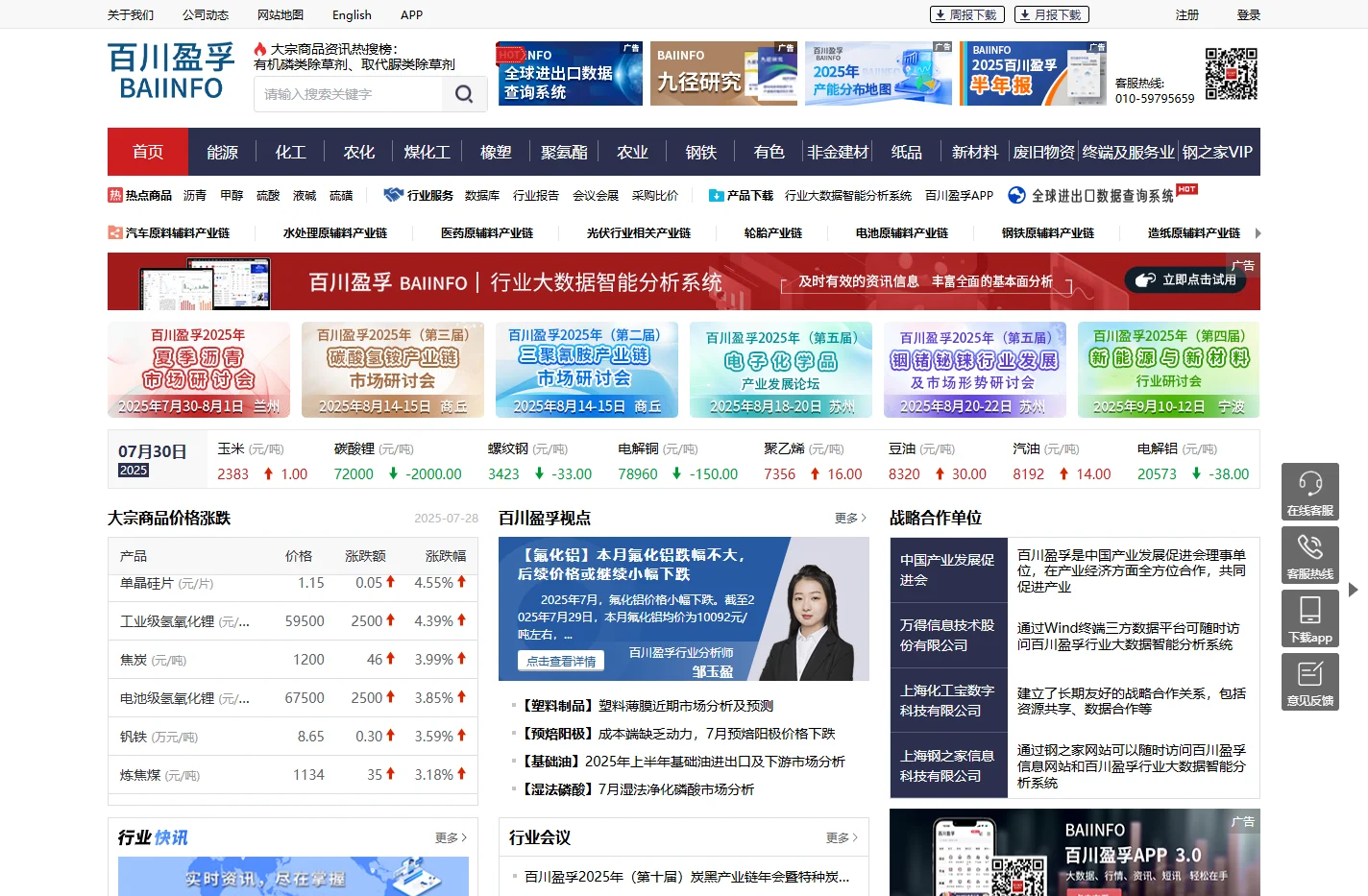Select the 农化 navigation tab
The height and width of the screenshot is (896, 1368).
coord(358,152)
